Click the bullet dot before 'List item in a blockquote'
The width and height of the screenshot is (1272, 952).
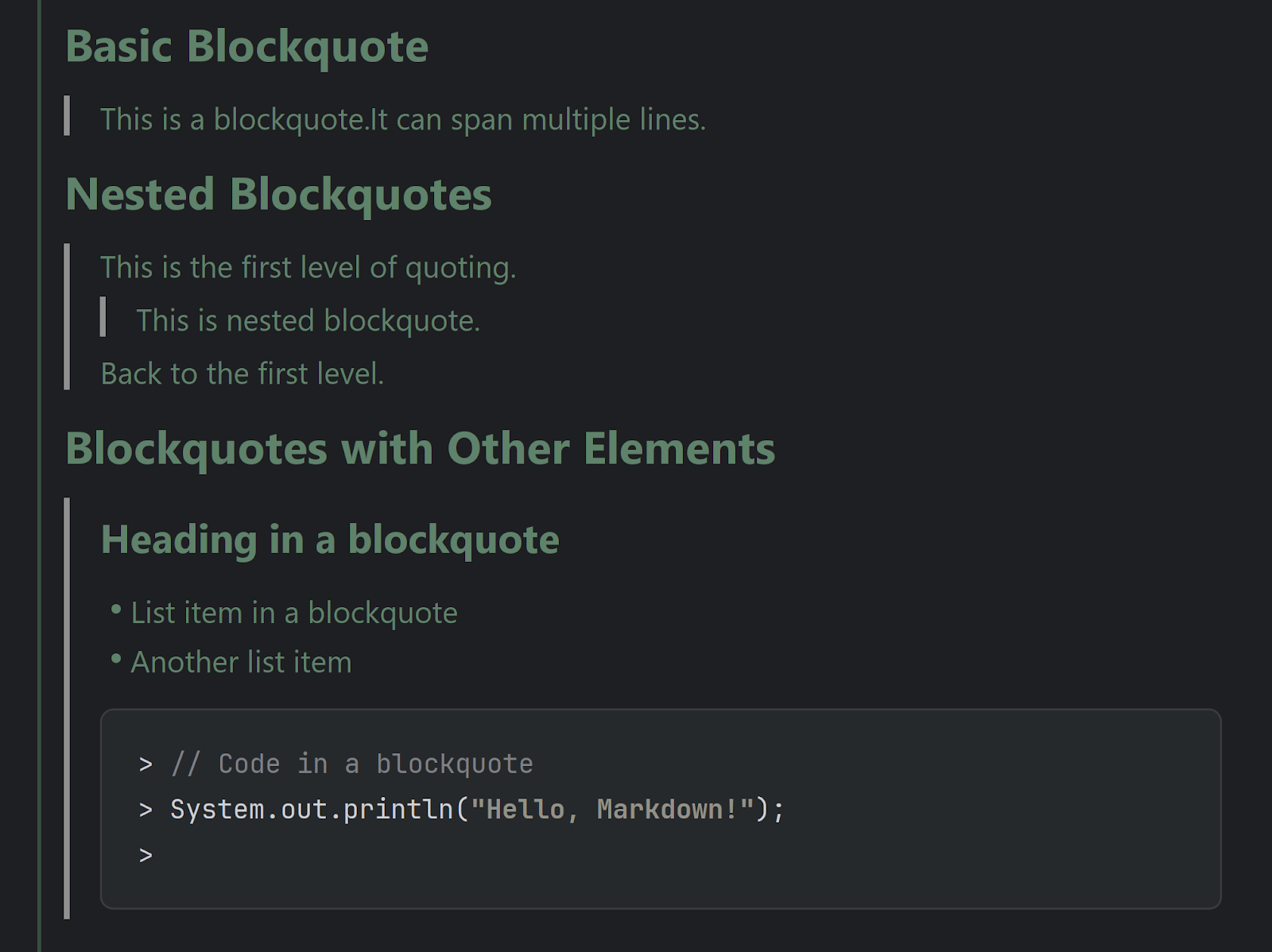(x=116, y=610)
